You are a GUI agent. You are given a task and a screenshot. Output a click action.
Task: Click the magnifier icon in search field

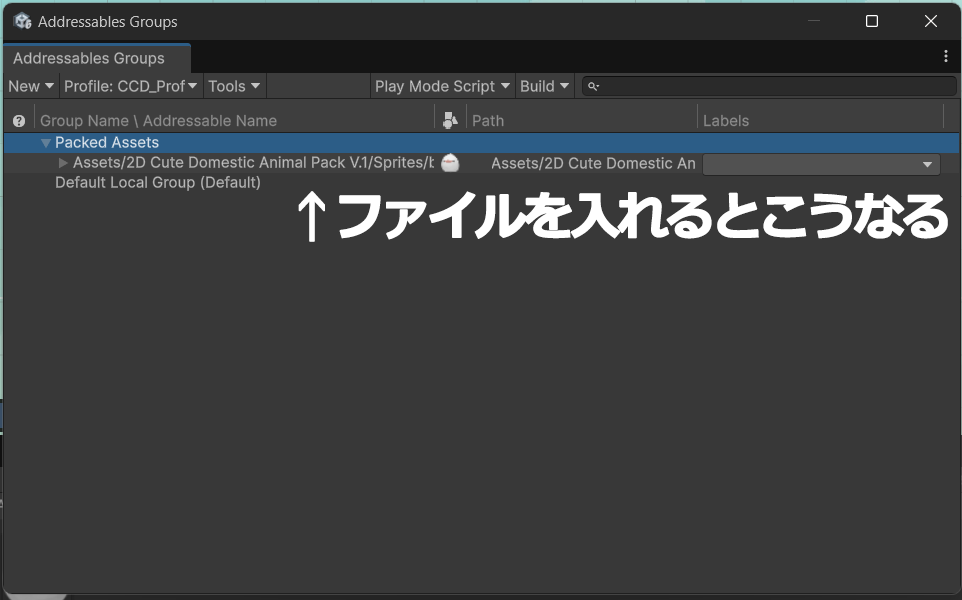(x=593, y=87)
